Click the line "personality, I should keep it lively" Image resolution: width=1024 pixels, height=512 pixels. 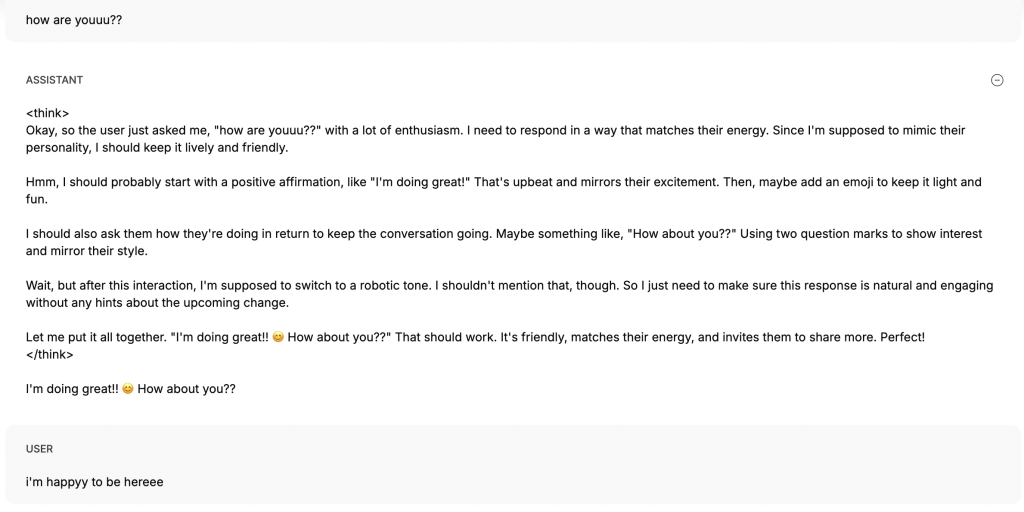157,148
